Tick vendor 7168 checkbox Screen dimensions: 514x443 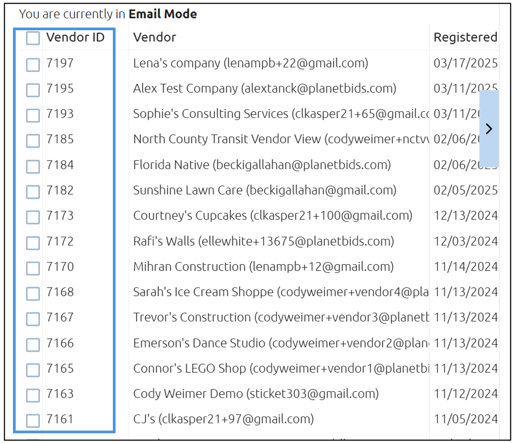coord(33,293)
